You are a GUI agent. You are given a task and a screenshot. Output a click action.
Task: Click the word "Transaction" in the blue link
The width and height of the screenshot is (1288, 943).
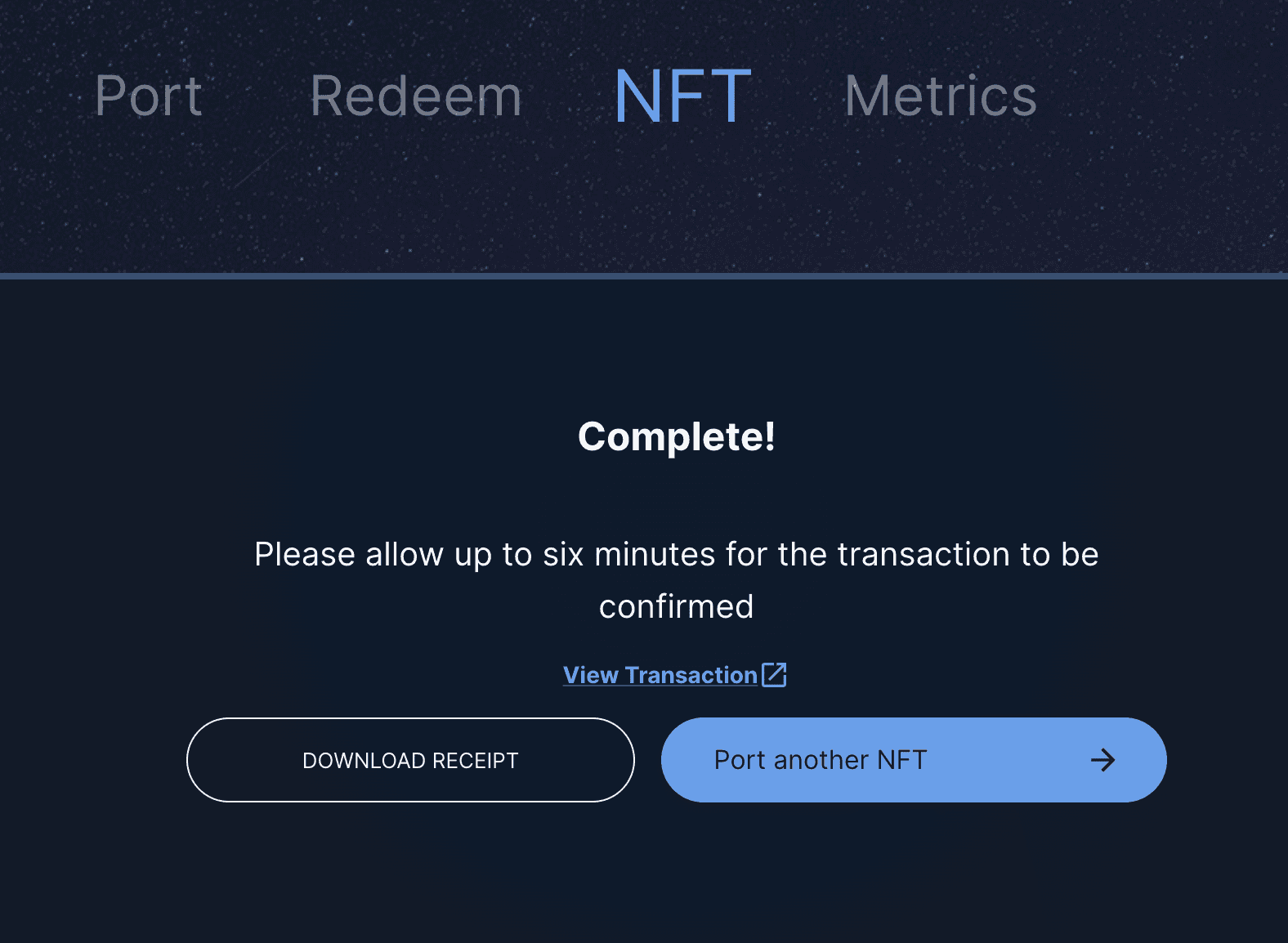tap(691, 675)
